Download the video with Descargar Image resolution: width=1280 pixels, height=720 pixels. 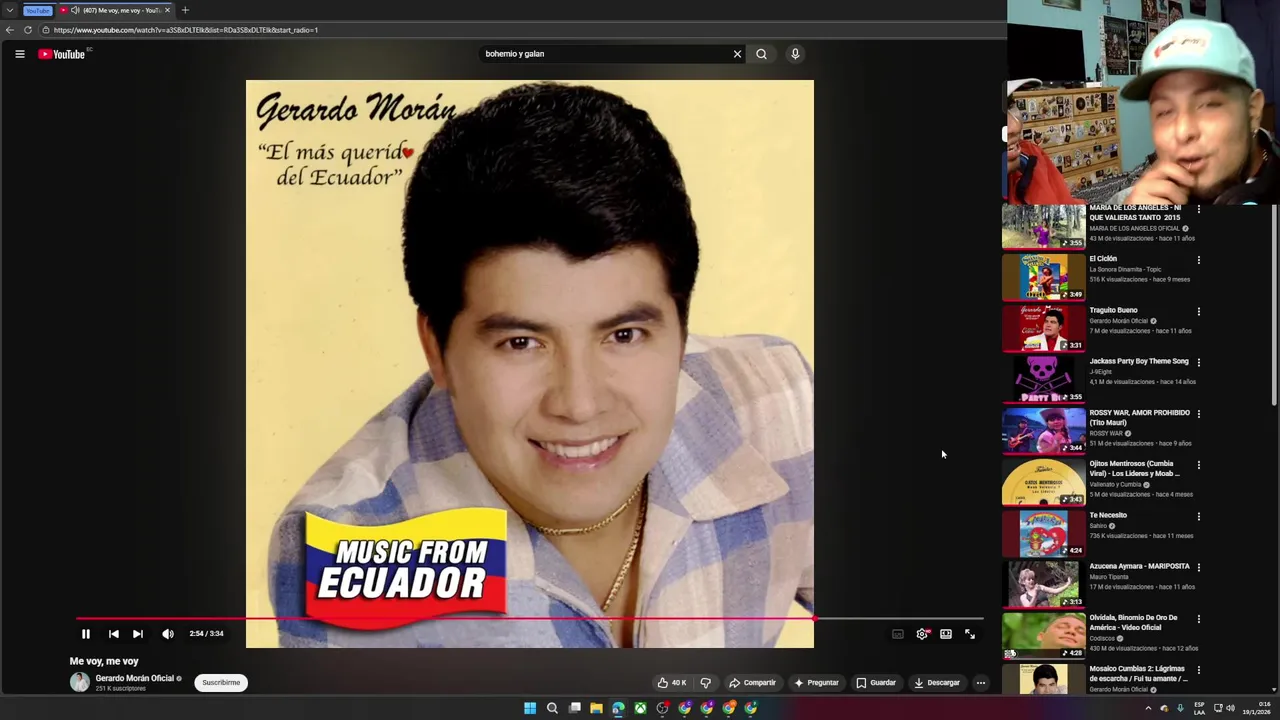(937, 683)
